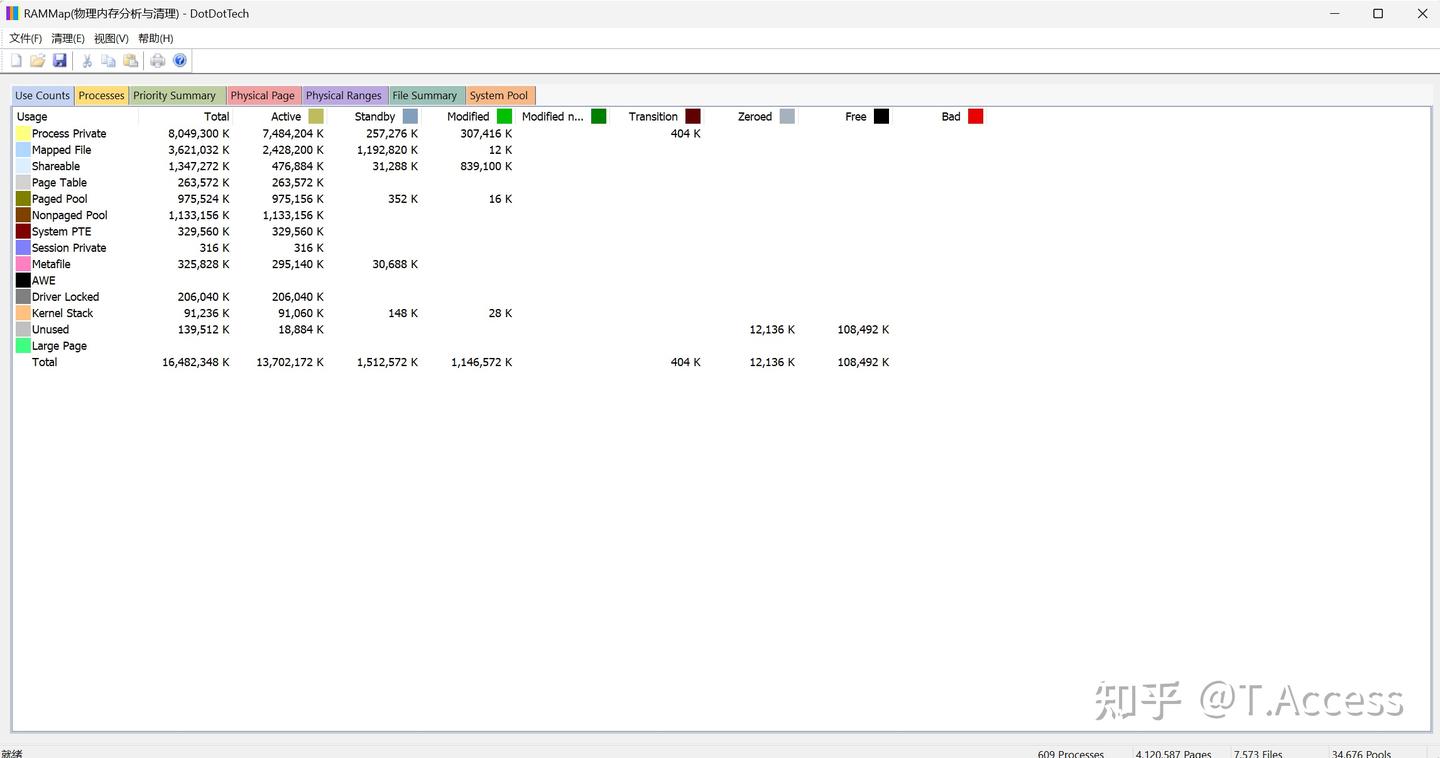Click the Transition column color swatch

click(x=693, y=117)
